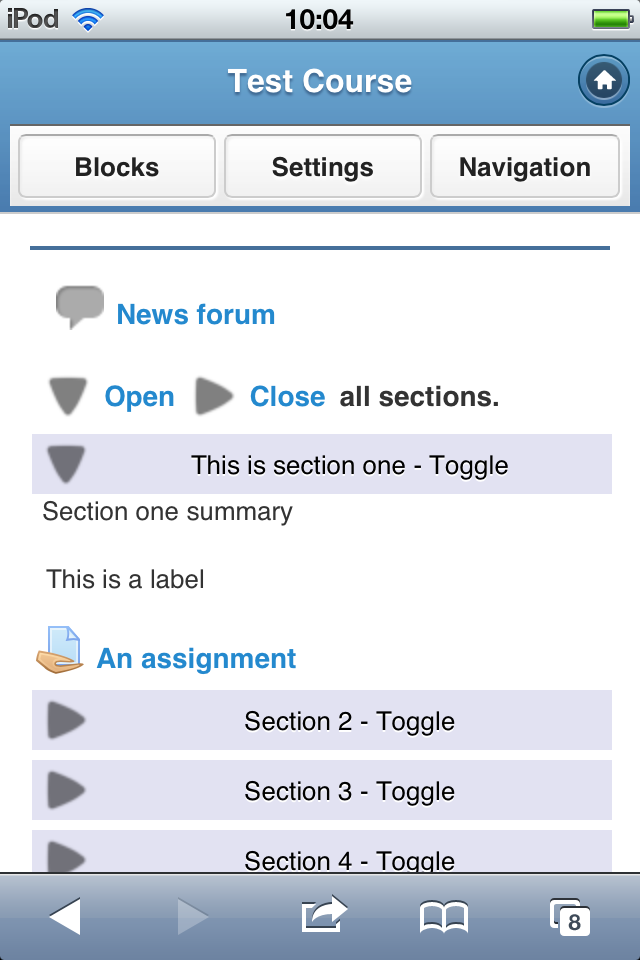Image resolution: width=640 pixels, height=960 pixels.
Task: Open the An assignment link
Action: click(x=197, y=659)
